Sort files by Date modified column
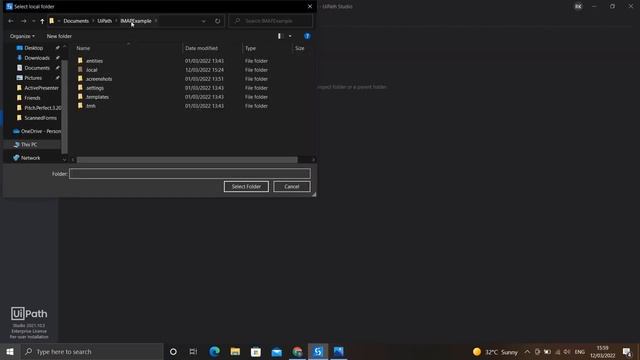Viewport: 640px width, 360px height. (x=201, y=48)
